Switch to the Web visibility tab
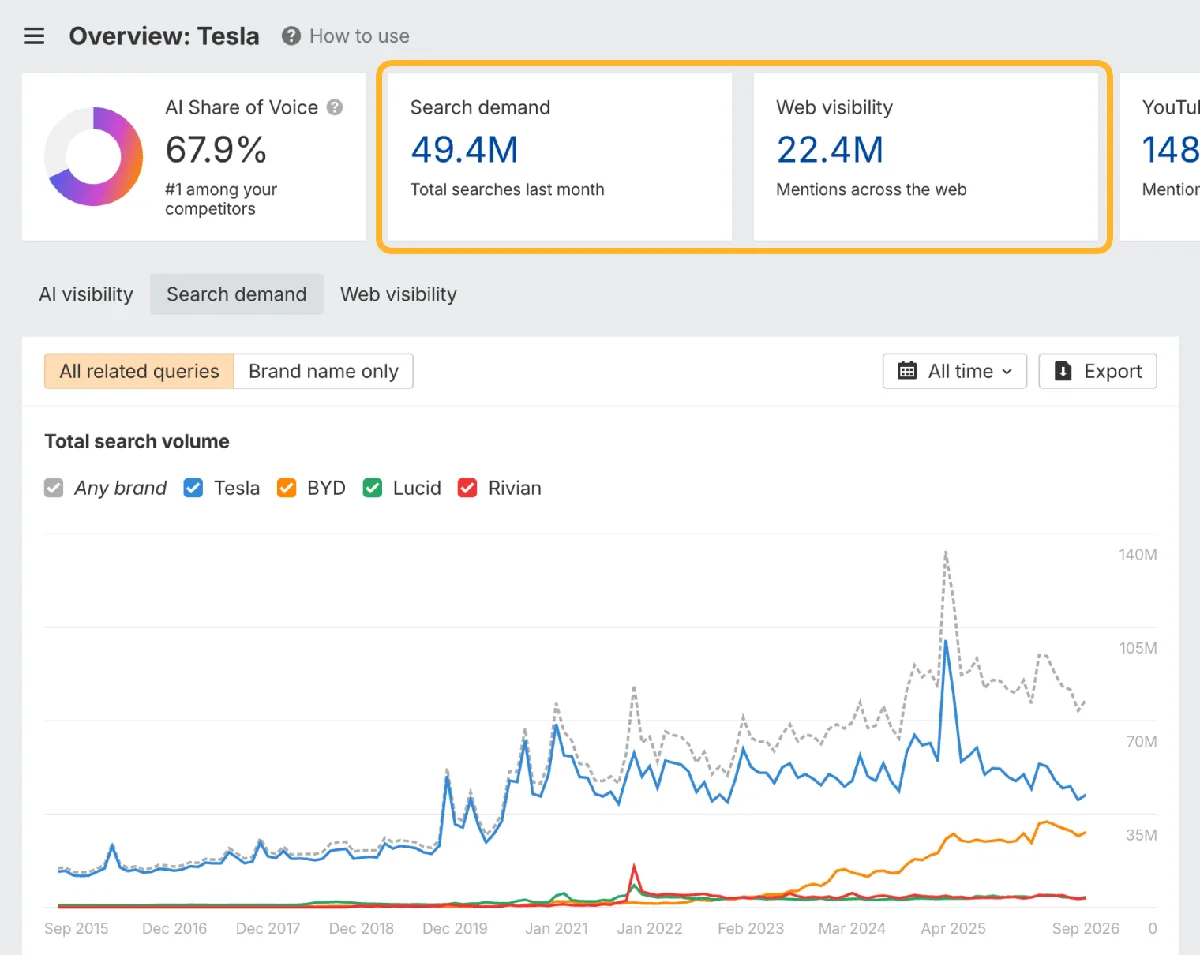 (x=398, y=294)
